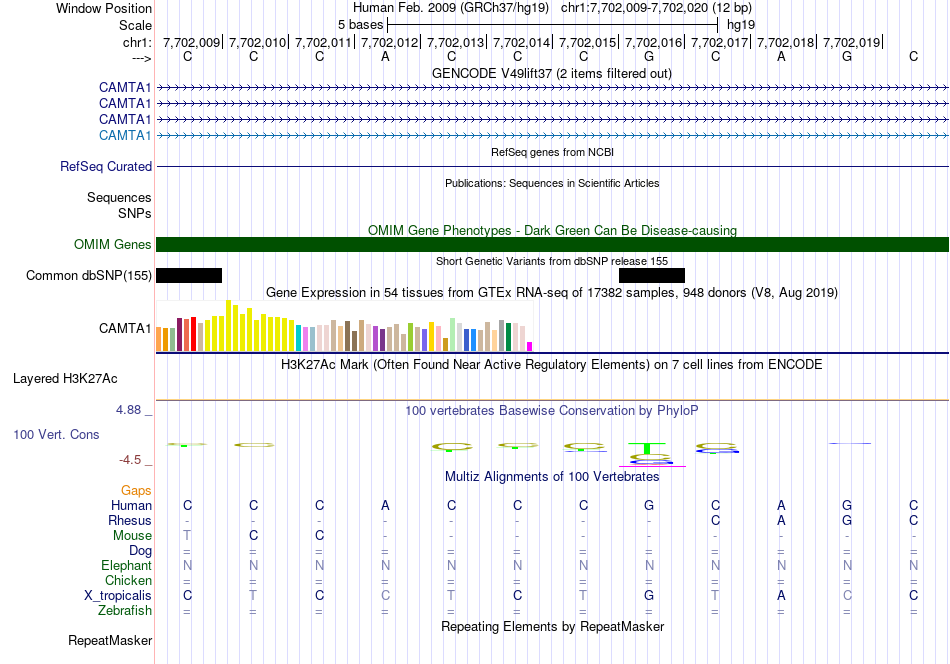Click the Human alignment row label
The height and width of the screenshot is (664, 950).
pos(131,505)
